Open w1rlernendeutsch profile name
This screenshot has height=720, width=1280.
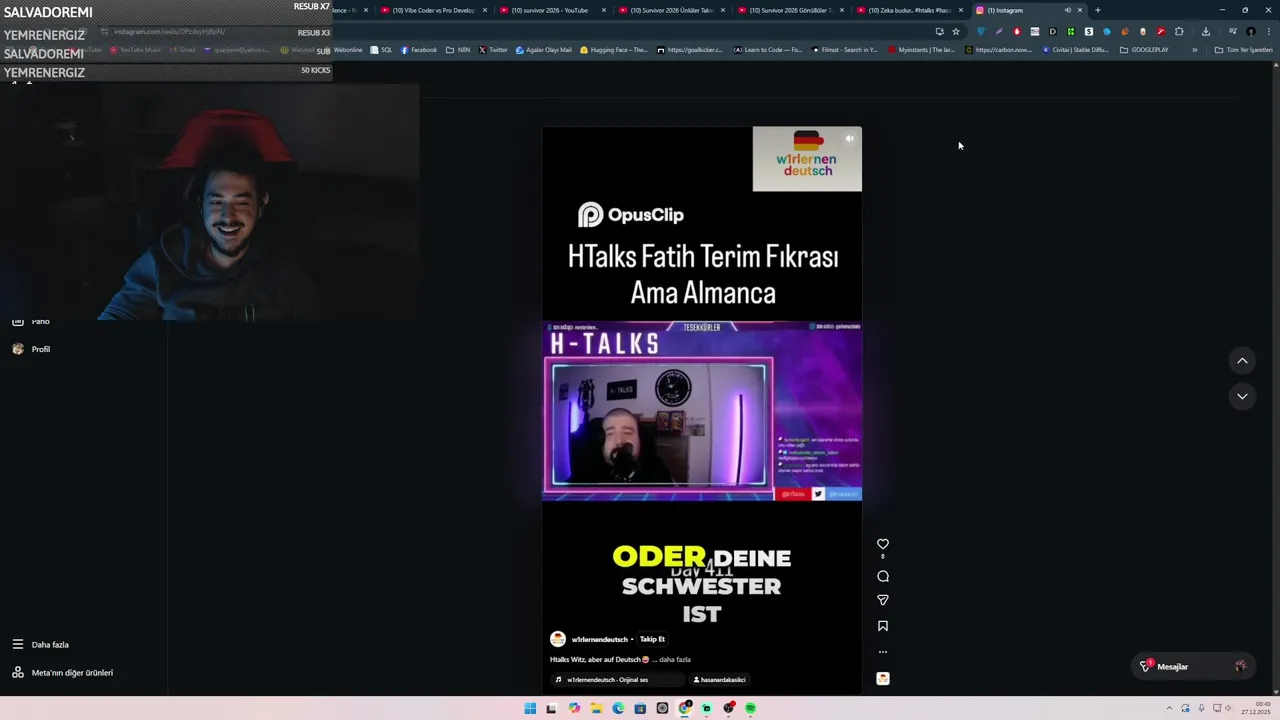(x=599, y=639)
